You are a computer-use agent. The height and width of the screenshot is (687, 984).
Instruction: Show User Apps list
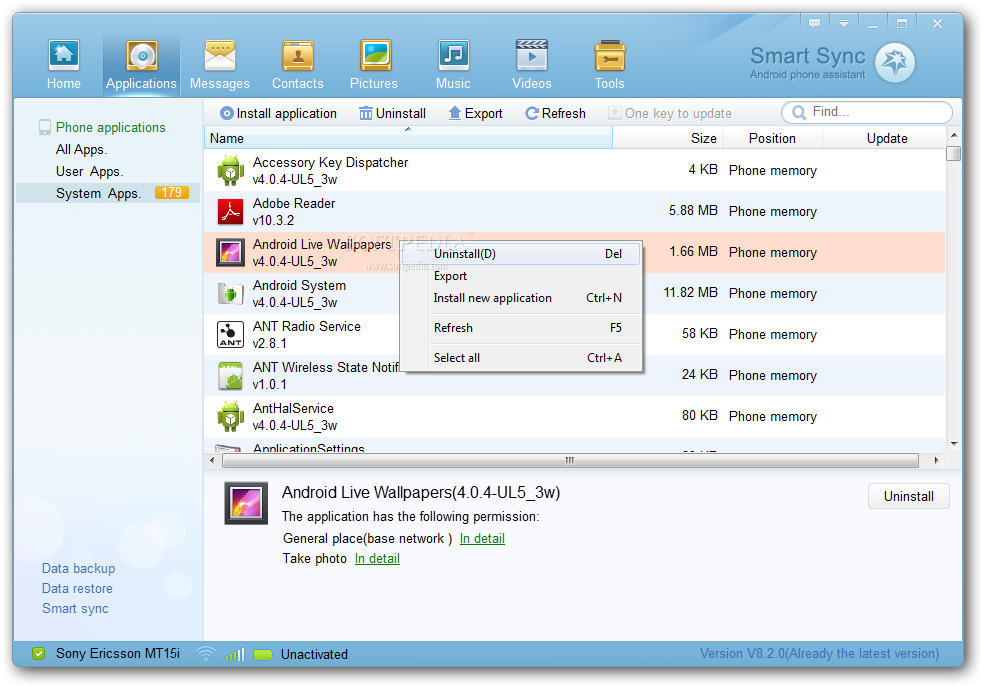89,171
